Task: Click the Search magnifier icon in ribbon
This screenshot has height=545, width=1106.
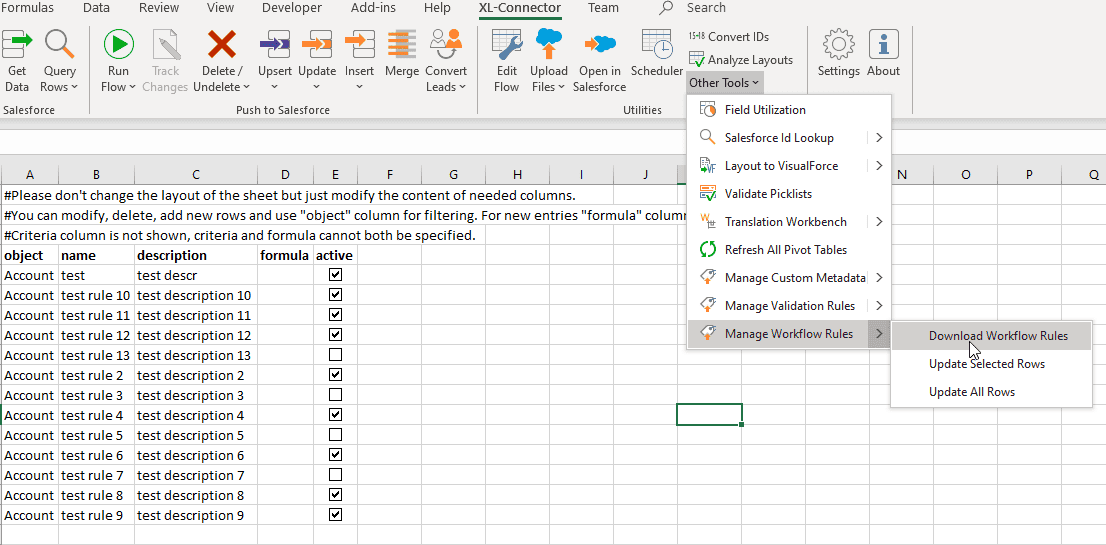Action: click(667, 8)
